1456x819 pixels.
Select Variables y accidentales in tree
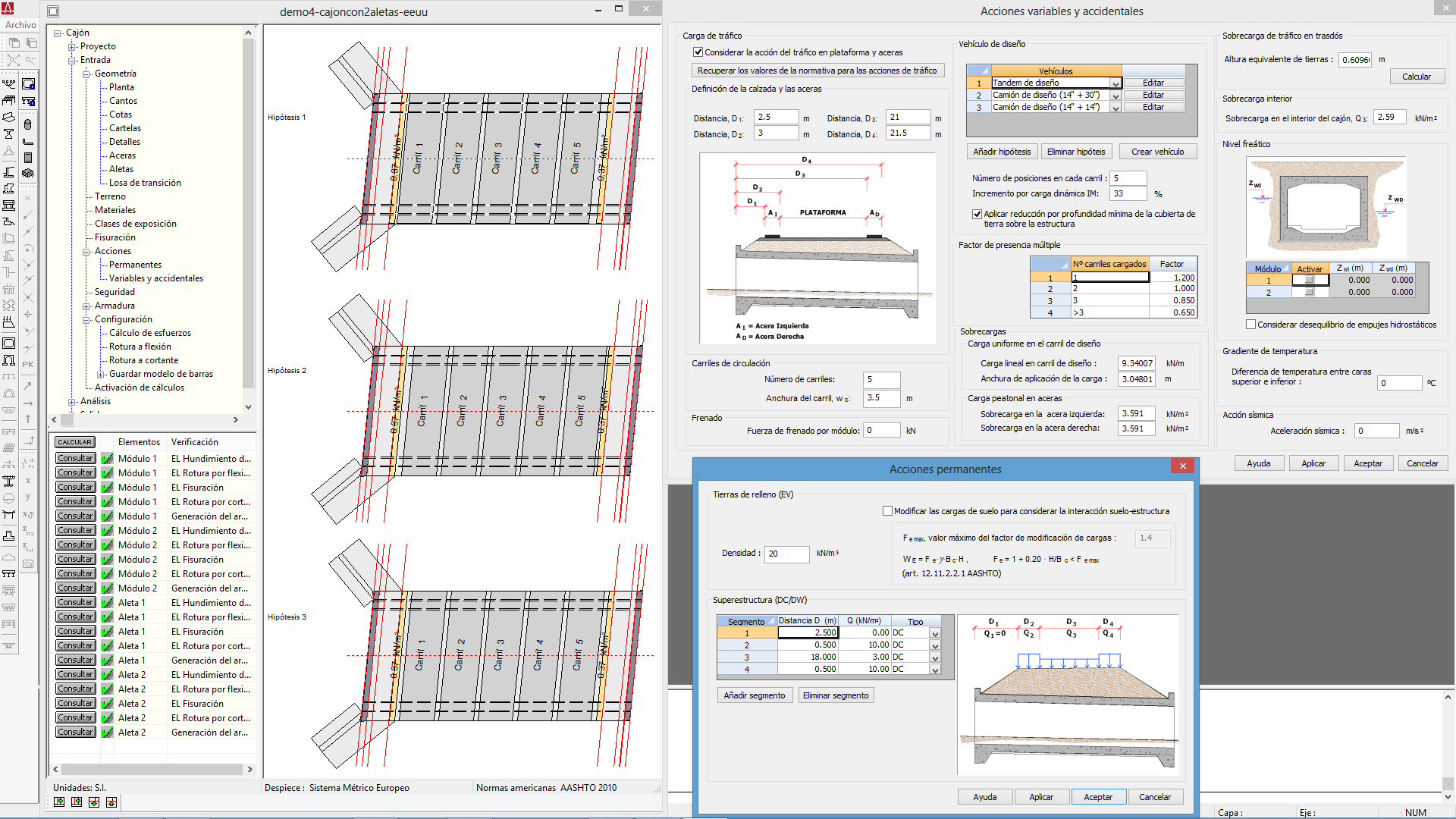pyautogui.click(x=155, y=278)
